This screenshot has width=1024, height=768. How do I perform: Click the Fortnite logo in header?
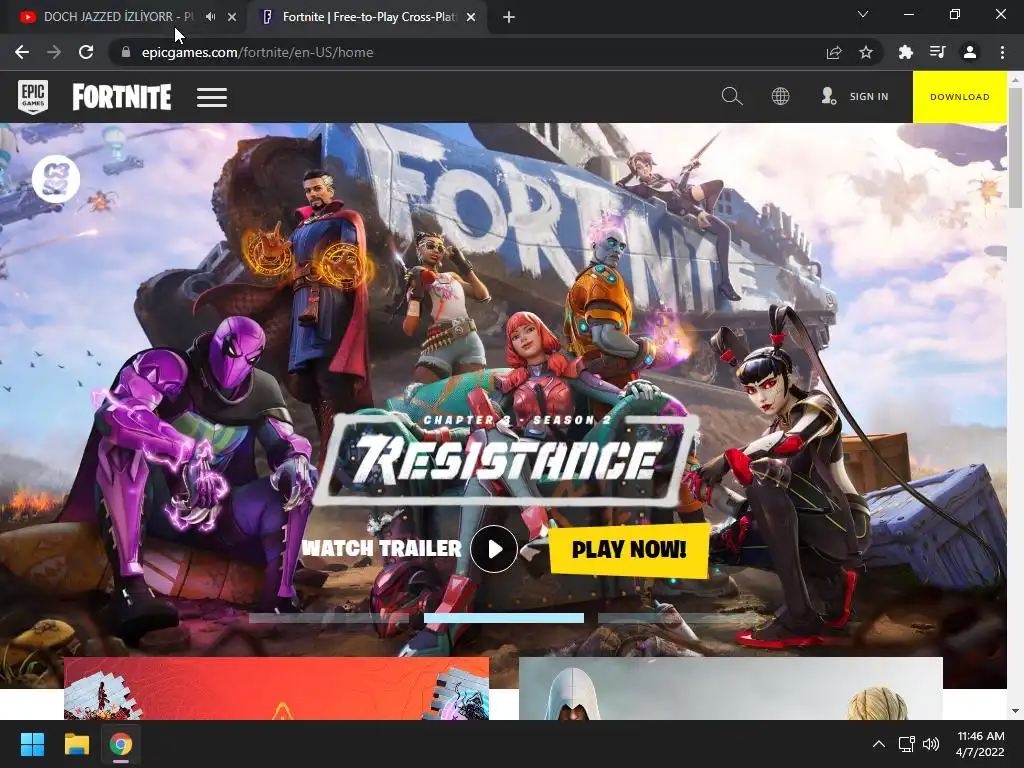click(x=122, y=97)
